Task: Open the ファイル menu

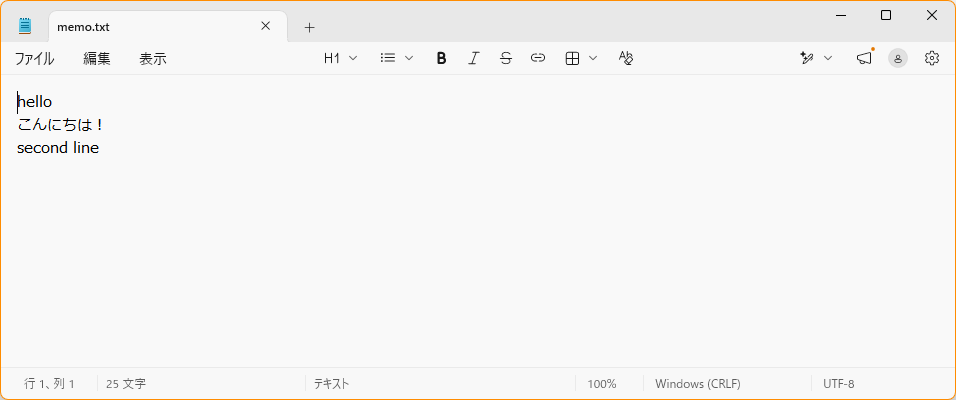Action: pos(34,59)
